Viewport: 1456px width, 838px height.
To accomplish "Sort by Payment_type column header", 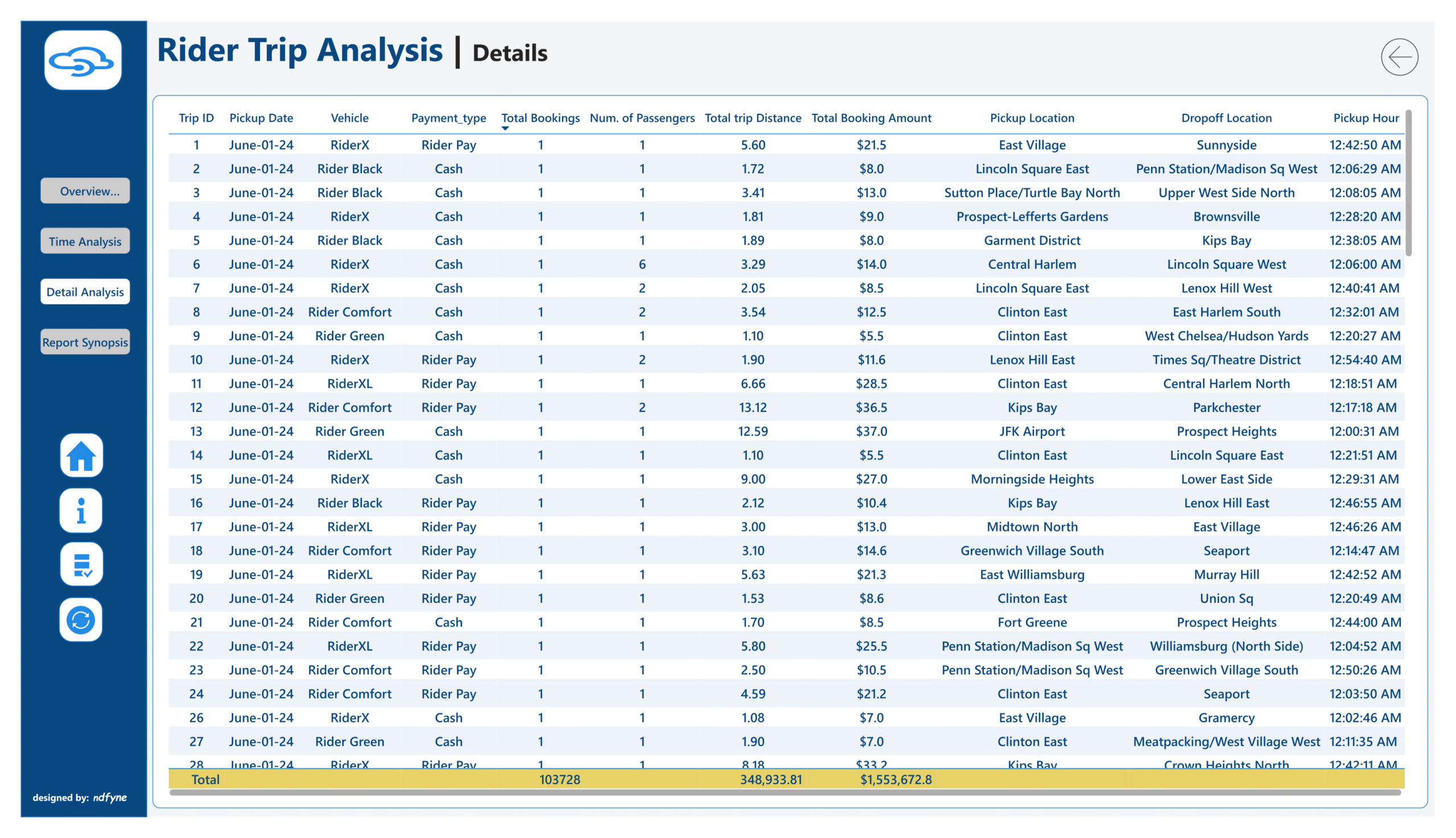I will pyautogui.click(x=449, y=118).
